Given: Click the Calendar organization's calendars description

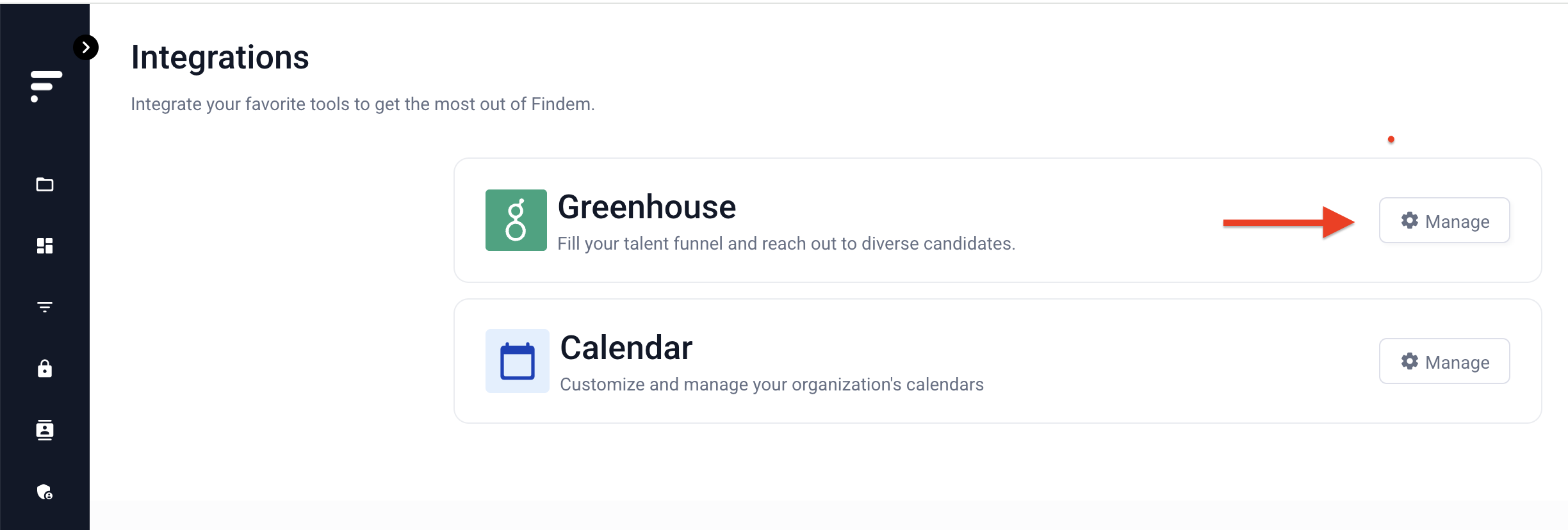Looking at the screenshot, I should pos(772,385).
